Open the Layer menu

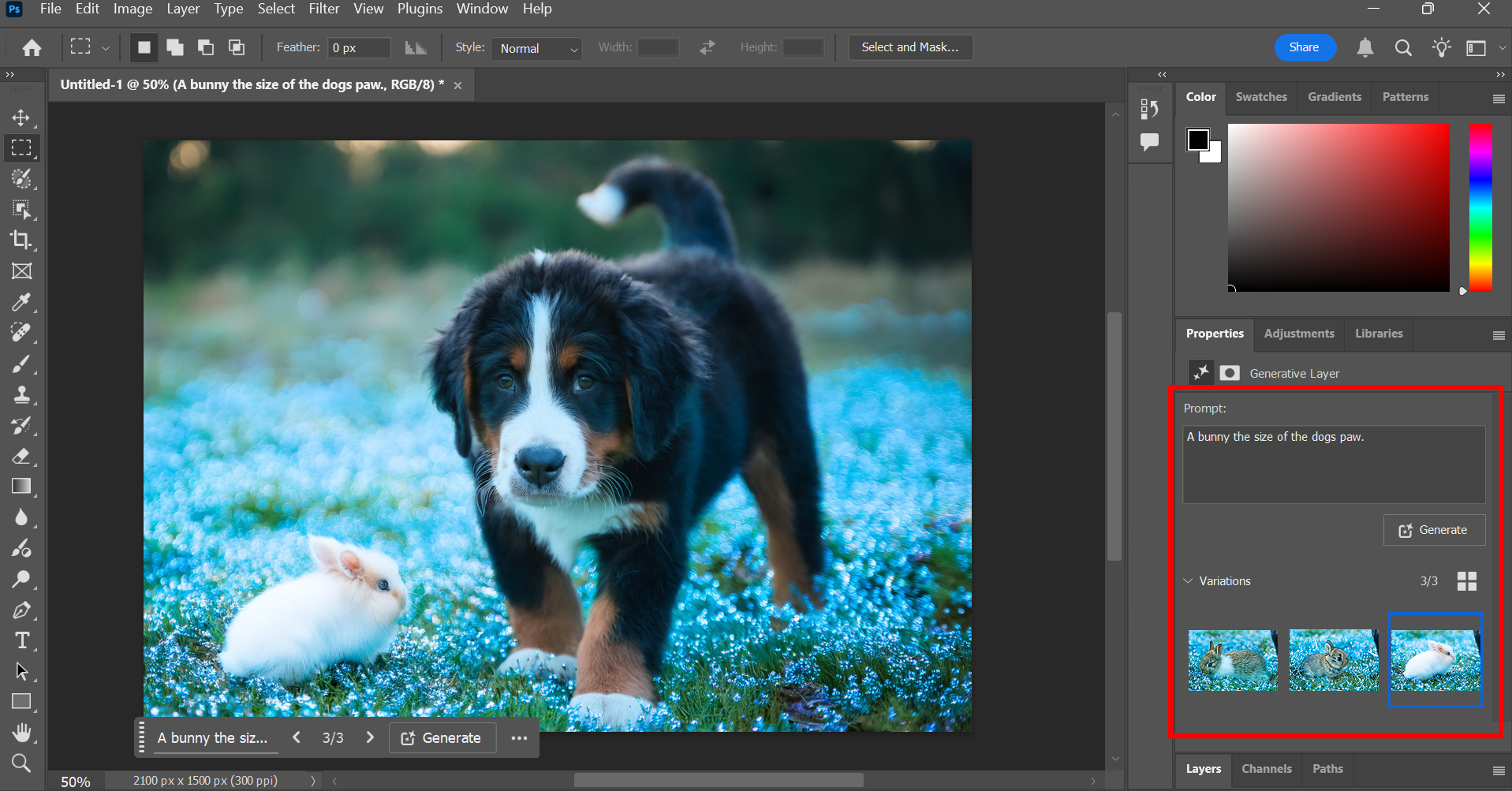coord(182,9)
